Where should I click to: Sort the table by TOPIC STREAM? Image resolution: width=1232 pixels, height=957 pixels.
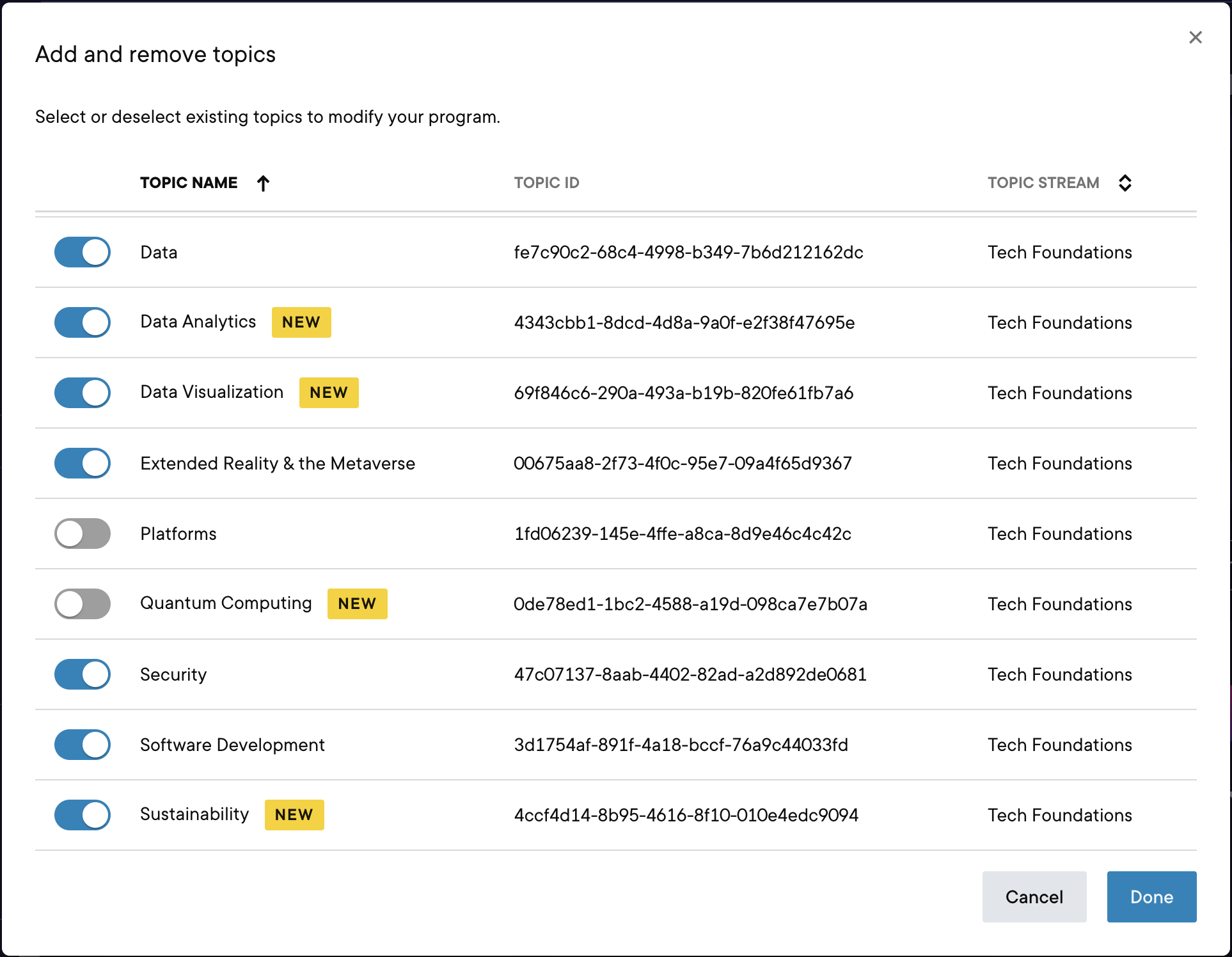point(1043,183)
